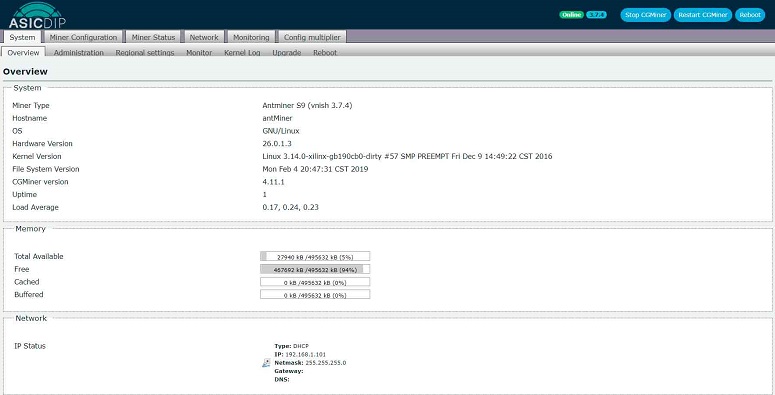
Task: Click the Memory section legend
Action: [30, 229]
